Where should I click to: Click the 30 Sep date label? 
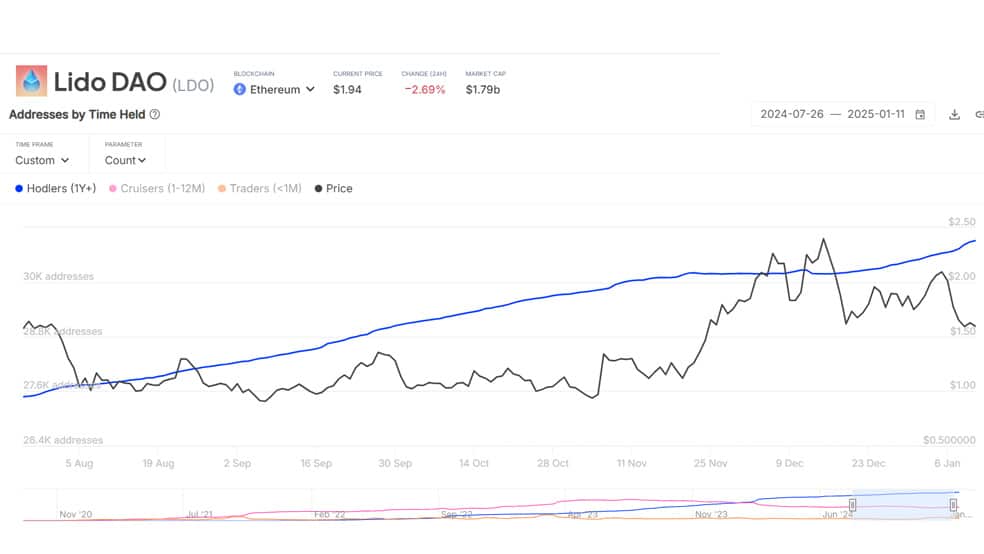(395, 464)
